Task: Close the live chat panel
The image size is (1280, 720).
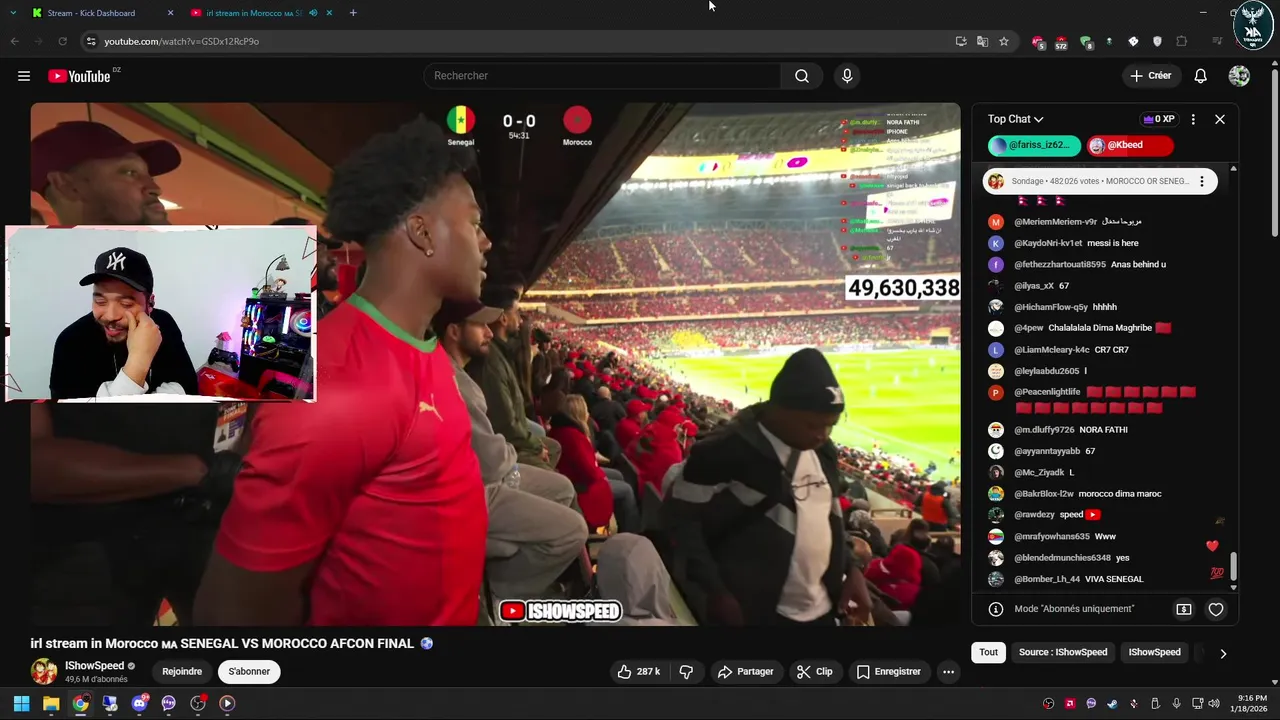Action: click(x=1220, y=119)
